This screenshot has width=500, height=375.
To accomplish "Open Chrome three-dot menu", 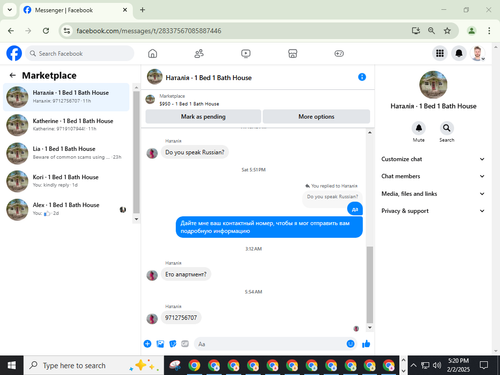I will point(489,31).
